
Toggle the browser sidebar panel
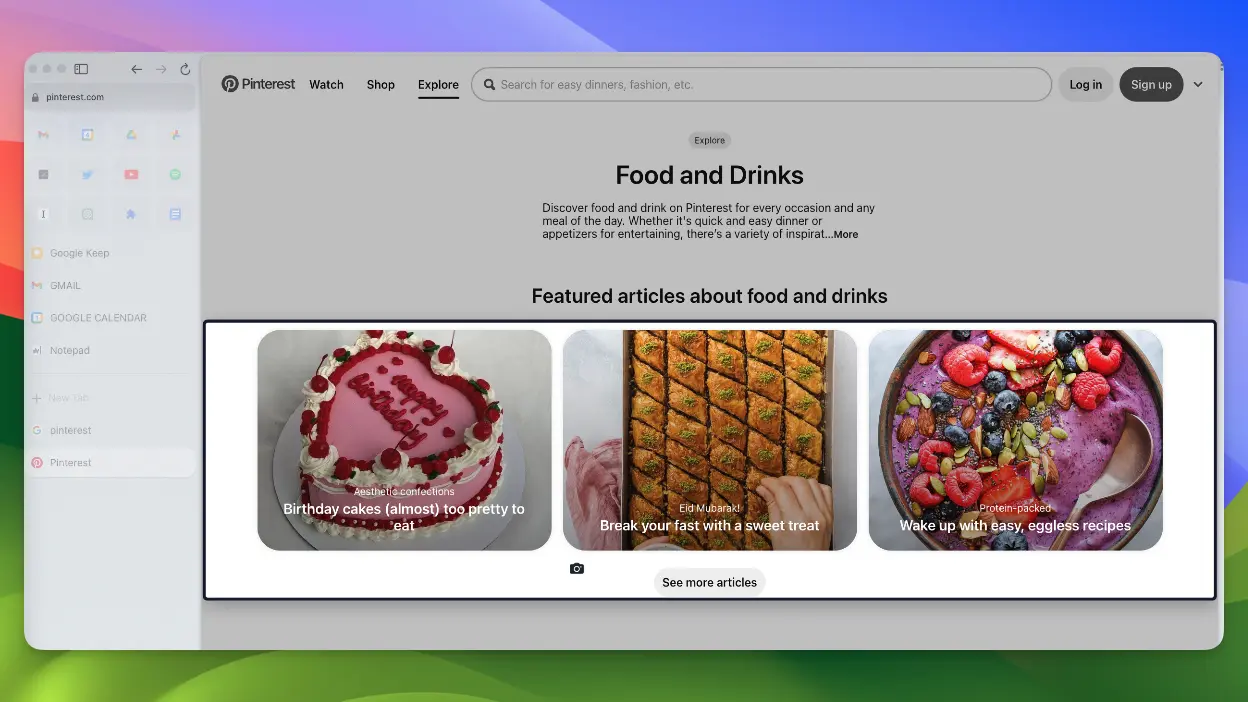(x=81, y=69)
